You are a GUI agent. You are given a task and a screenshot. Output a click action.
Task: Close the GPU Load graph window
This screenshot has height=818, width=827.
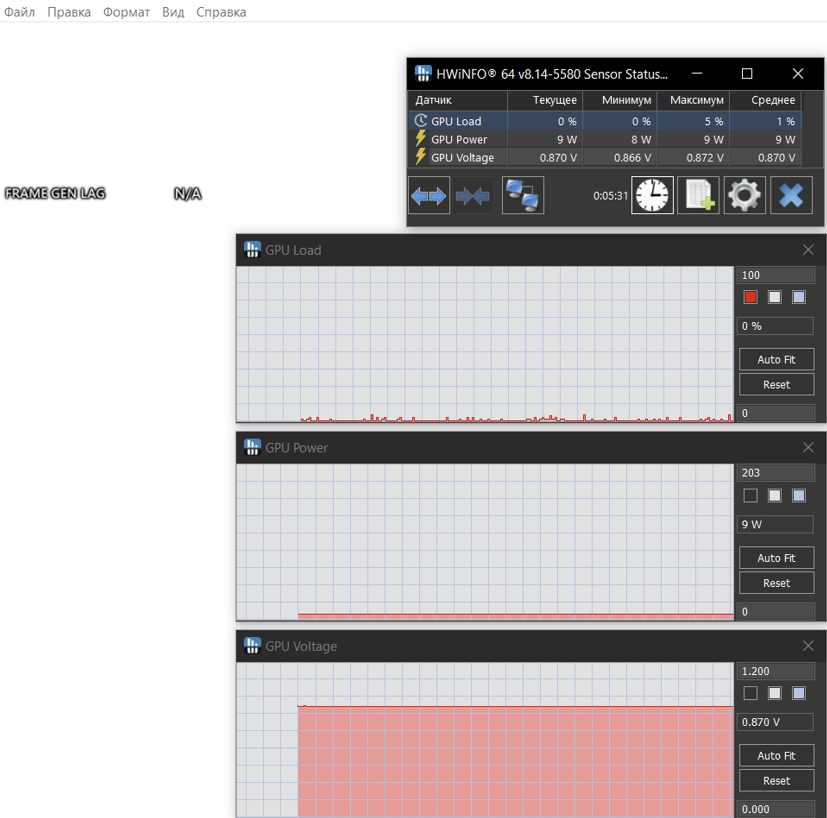coord(808,249)
